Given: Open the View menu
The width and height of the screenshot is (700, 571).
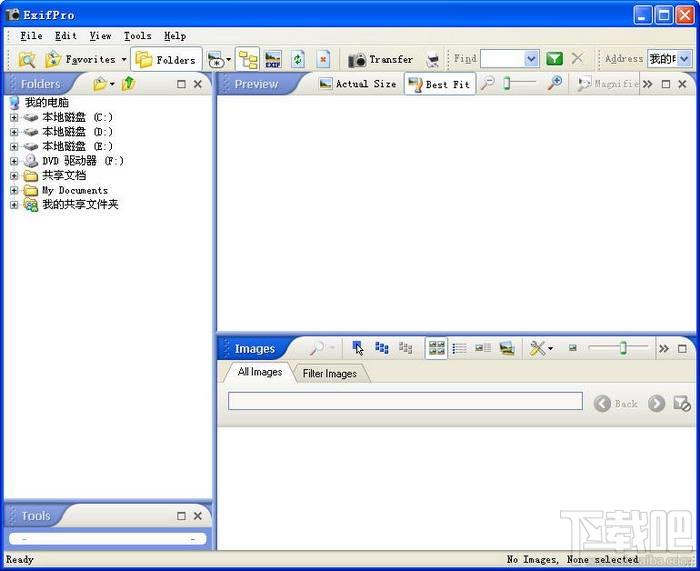Looking at the screenshot, I should [100, 36].
